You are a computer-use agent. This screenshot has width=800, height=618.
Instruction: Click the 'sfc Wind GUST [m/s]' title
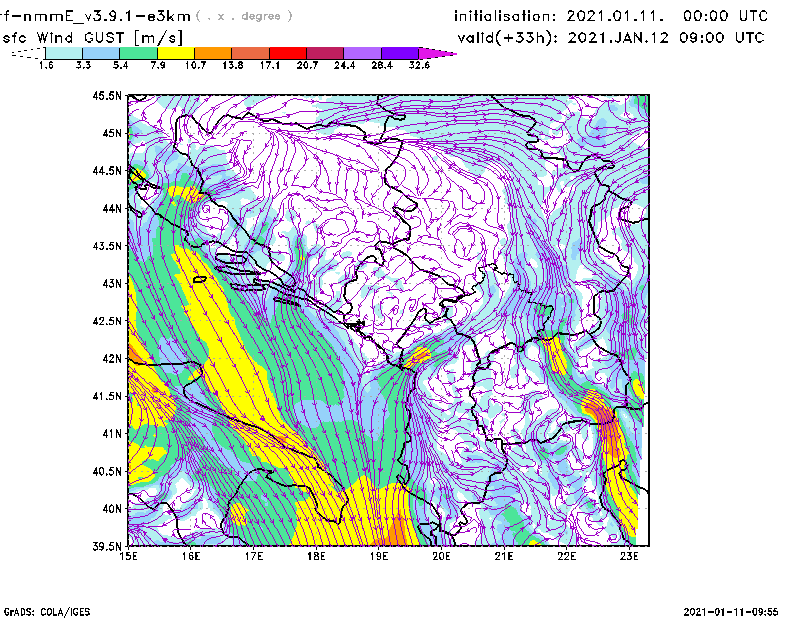pyautogui.click(x=93, y=38)
